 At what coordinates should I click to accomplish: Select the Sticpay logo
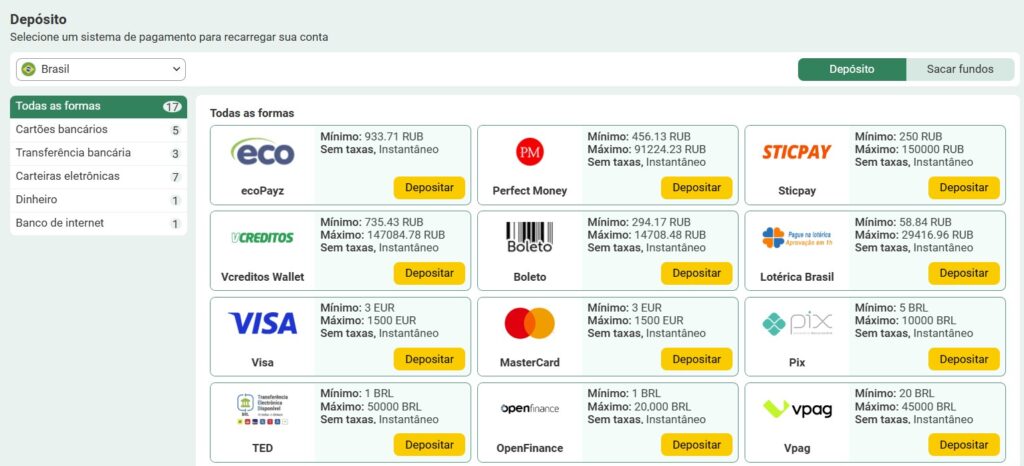point(796,152)
